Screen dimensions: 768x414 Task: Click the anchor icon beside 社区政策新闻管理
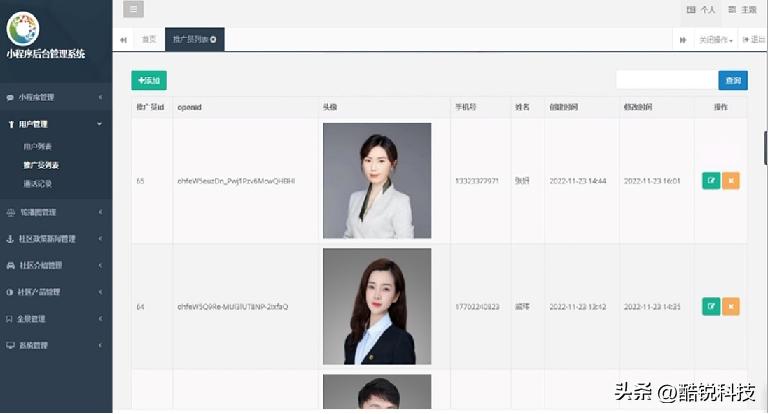pos(10,239)
